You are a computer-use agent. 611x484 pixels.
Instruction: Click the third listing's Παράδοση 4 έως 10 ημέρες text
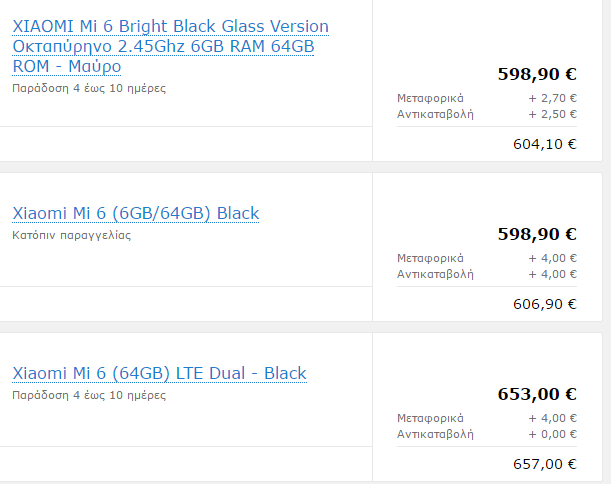[89, 395]
